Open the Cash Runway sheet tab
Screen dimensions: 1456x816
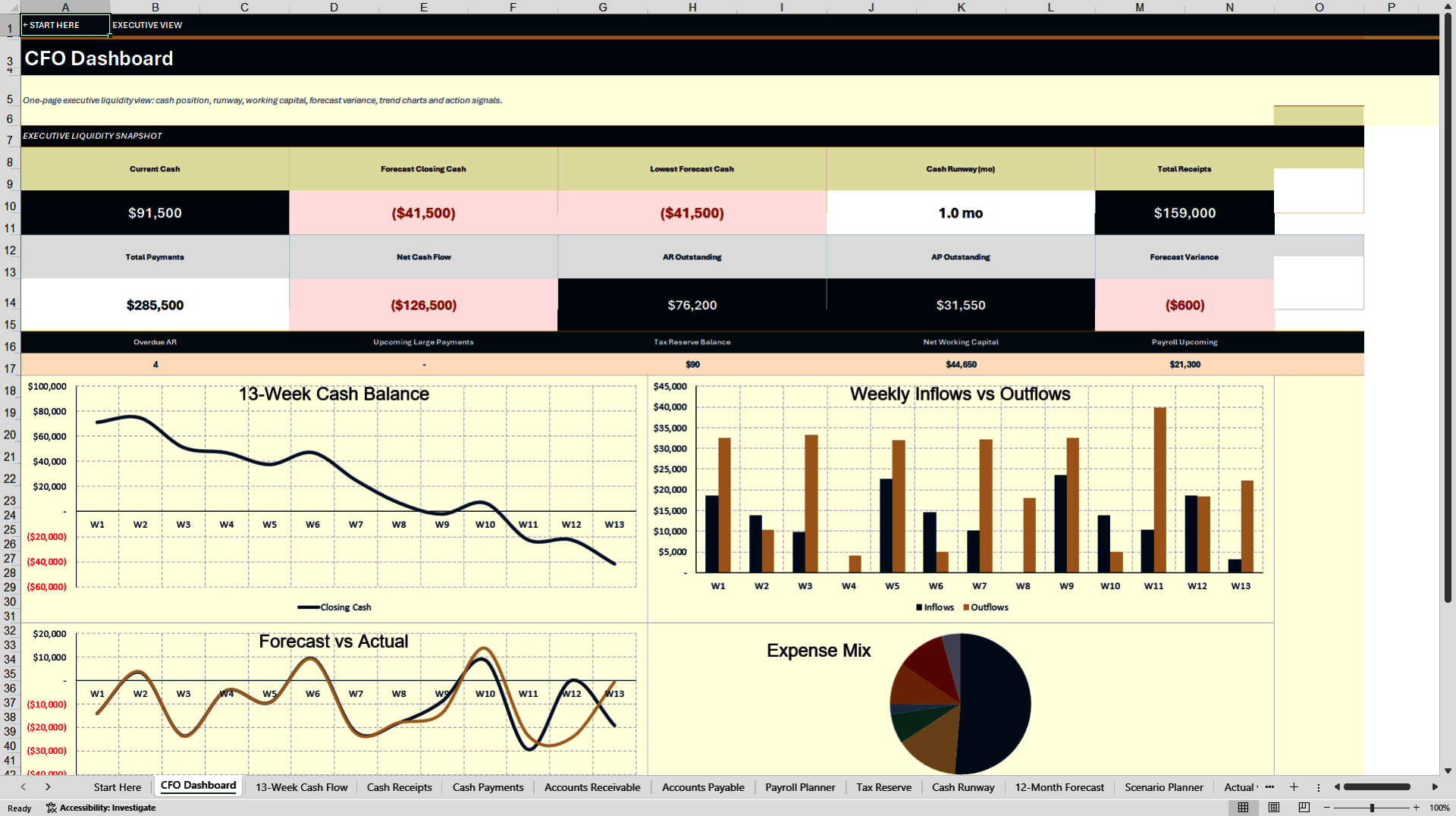tap(963, 787)
